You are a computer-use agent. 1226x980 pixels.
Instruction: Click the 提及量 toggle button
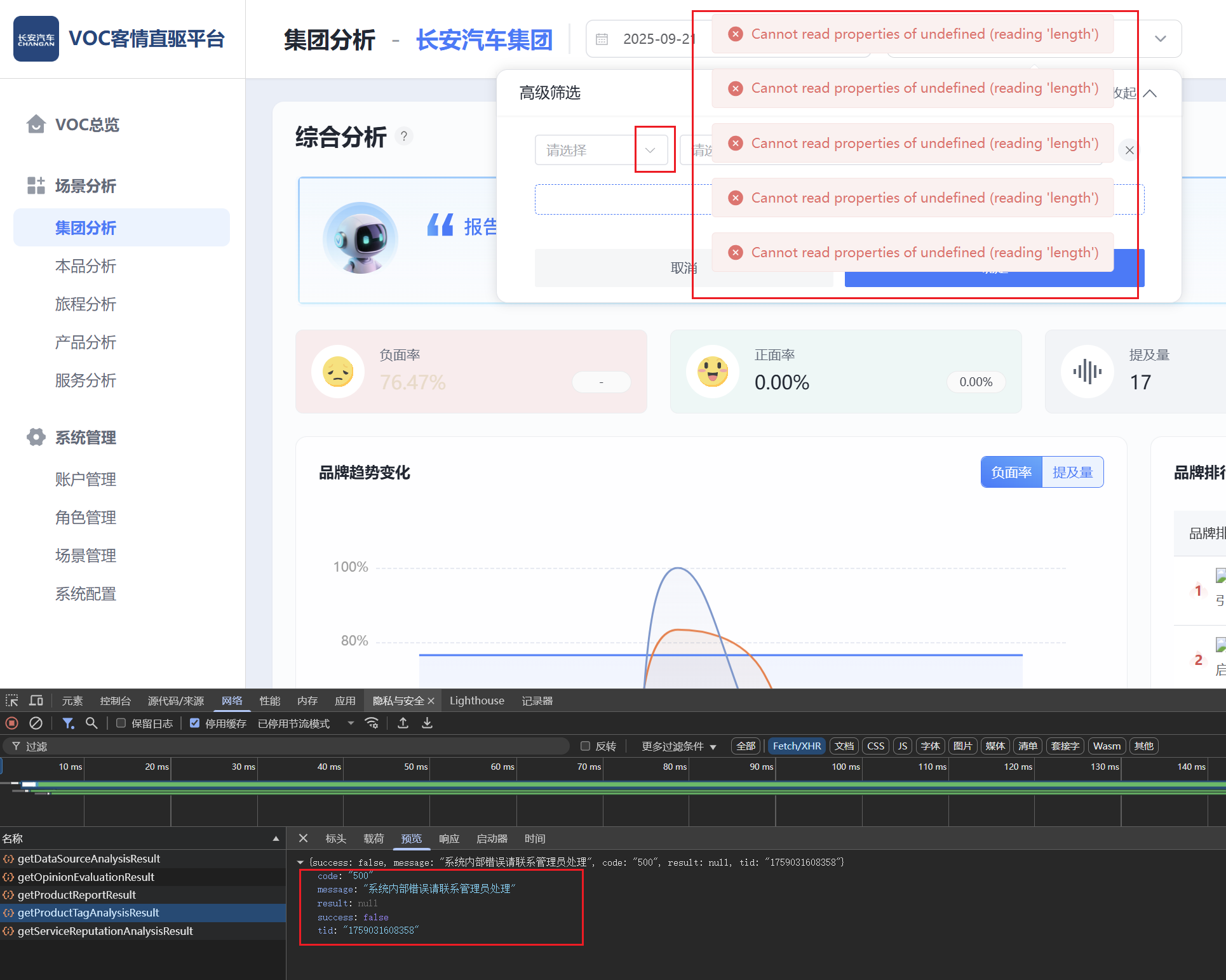pyautogui.click(x=1072, y=472)
